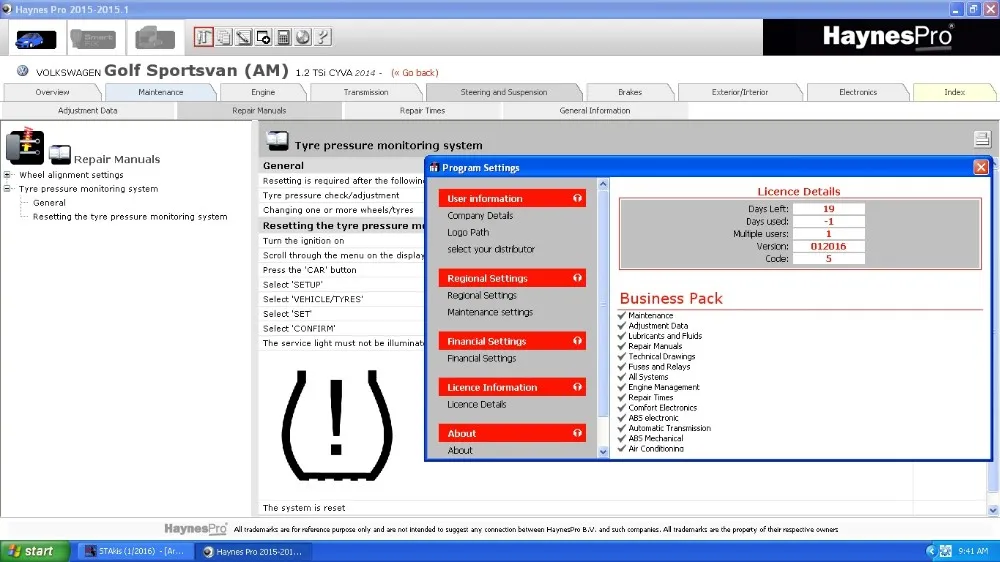1000x562 pixels.
Task: Expand Wheel alignment settings tree node
Action: tap(7, 175)
